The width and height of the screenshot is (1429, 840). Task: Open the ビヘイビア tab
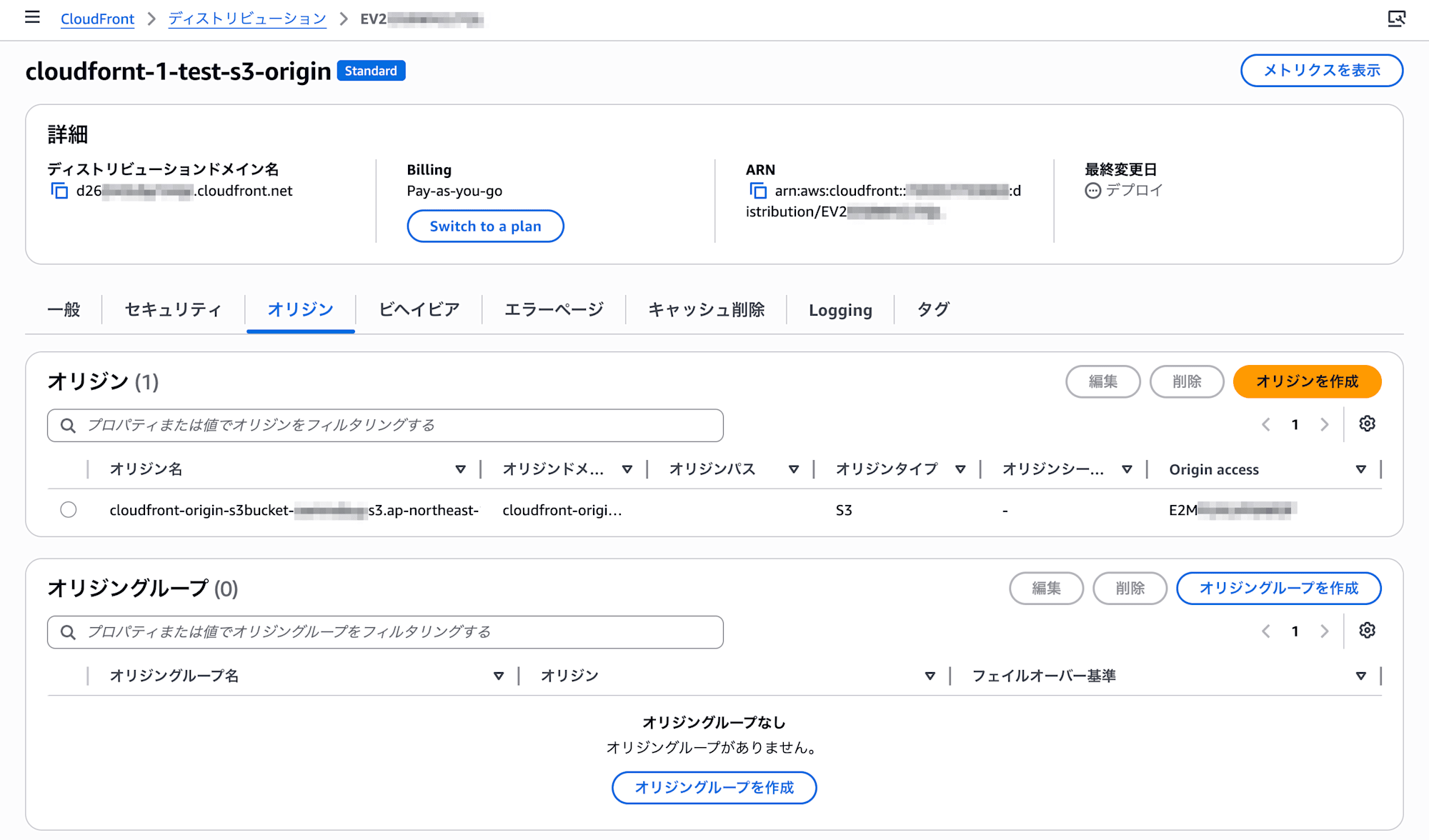[x=419, y=309]
